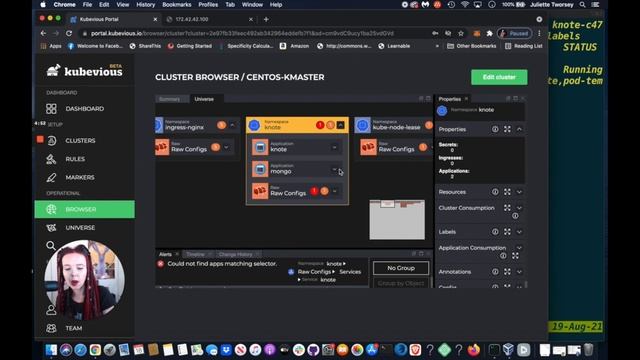
Task: Open the Amazon bookmark
Action: [294, 46]
